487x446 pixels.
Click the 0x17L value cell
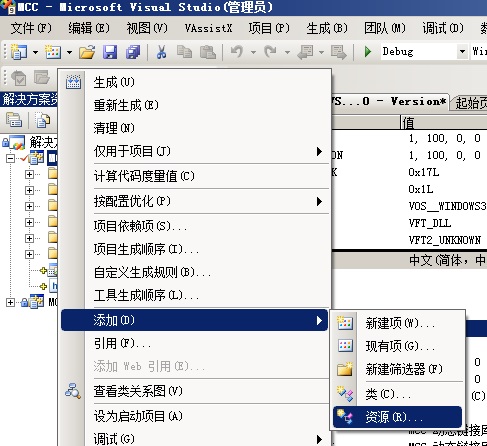(424, 172)
